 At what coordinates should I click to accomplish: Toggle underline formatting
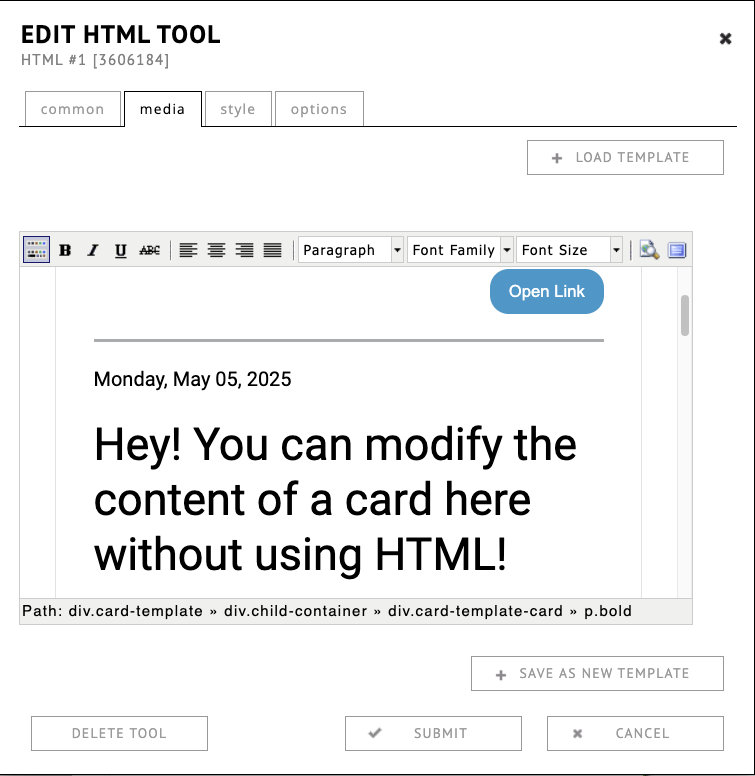[x=121, y=250]
